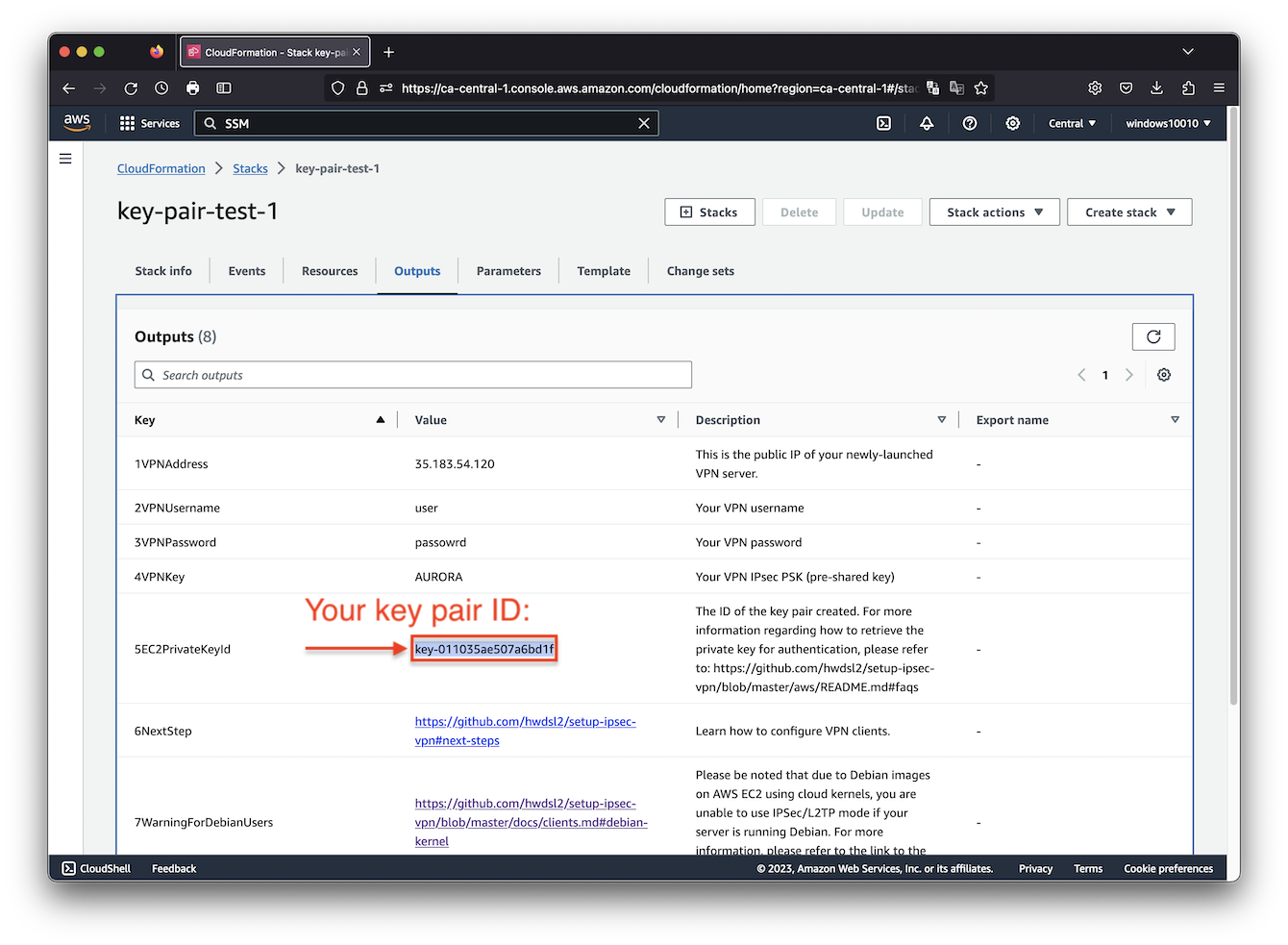
Task: Open AWS console settings gear
Action: [1012, 123]
